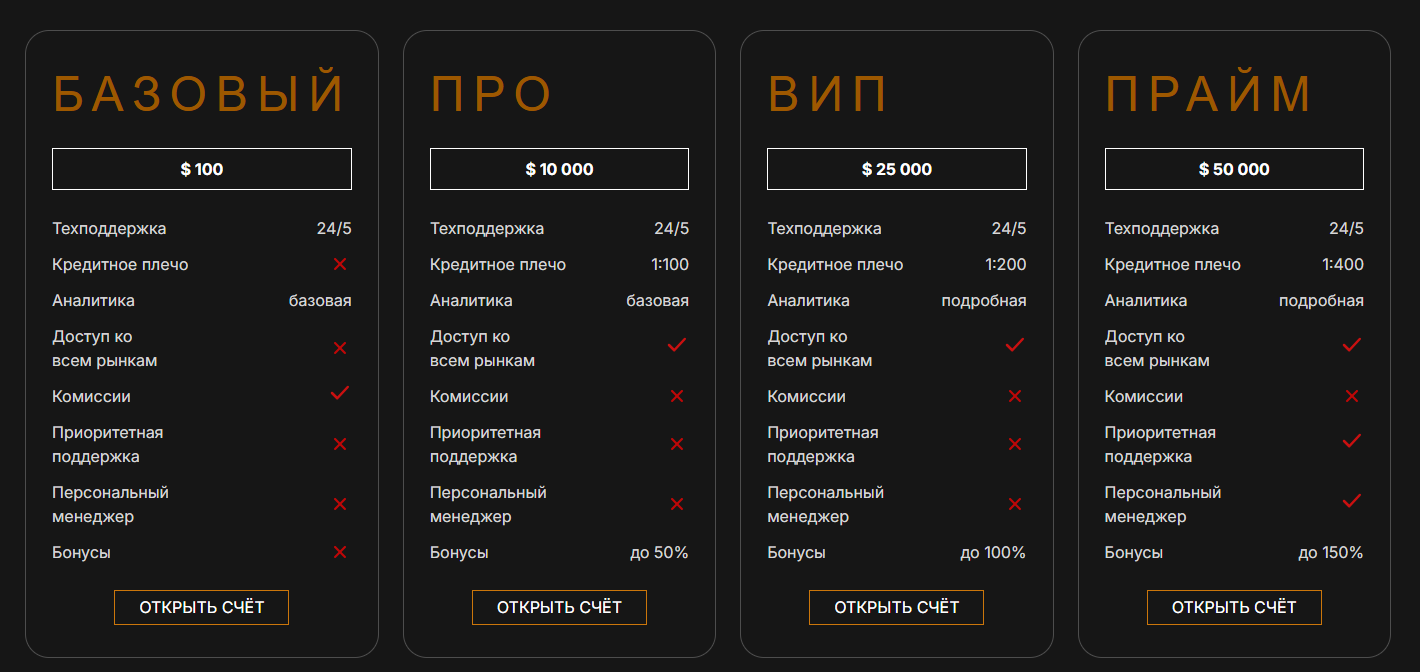Select the $ 10 000 price box
Screen dimensions: 1420x672
[x=559, y=169]
